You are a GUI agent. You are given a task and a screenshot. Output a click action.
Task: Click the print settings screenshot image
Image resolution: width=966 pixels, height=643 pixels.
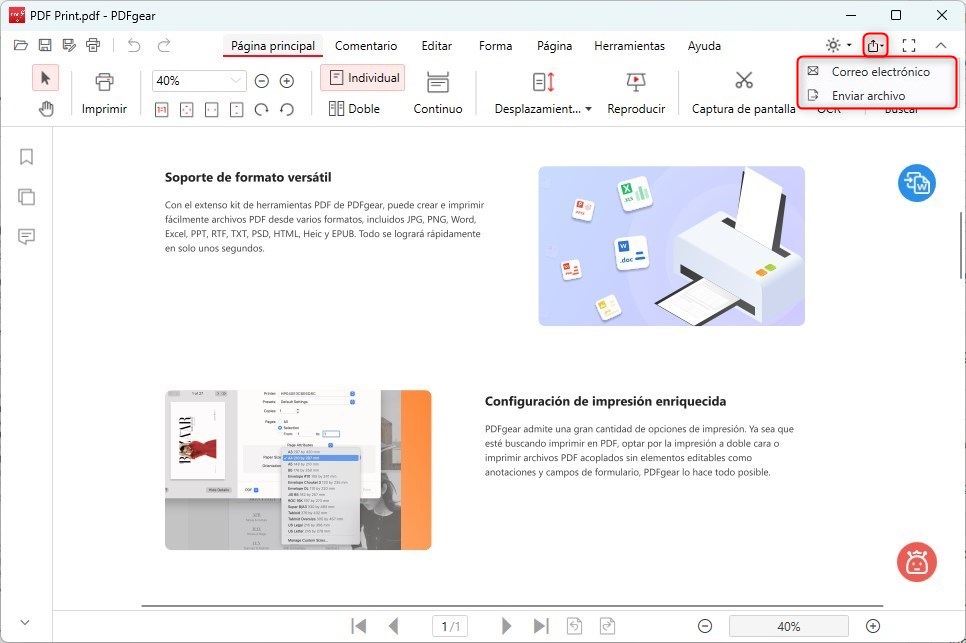pyautogui.click(x=298, y=470)
